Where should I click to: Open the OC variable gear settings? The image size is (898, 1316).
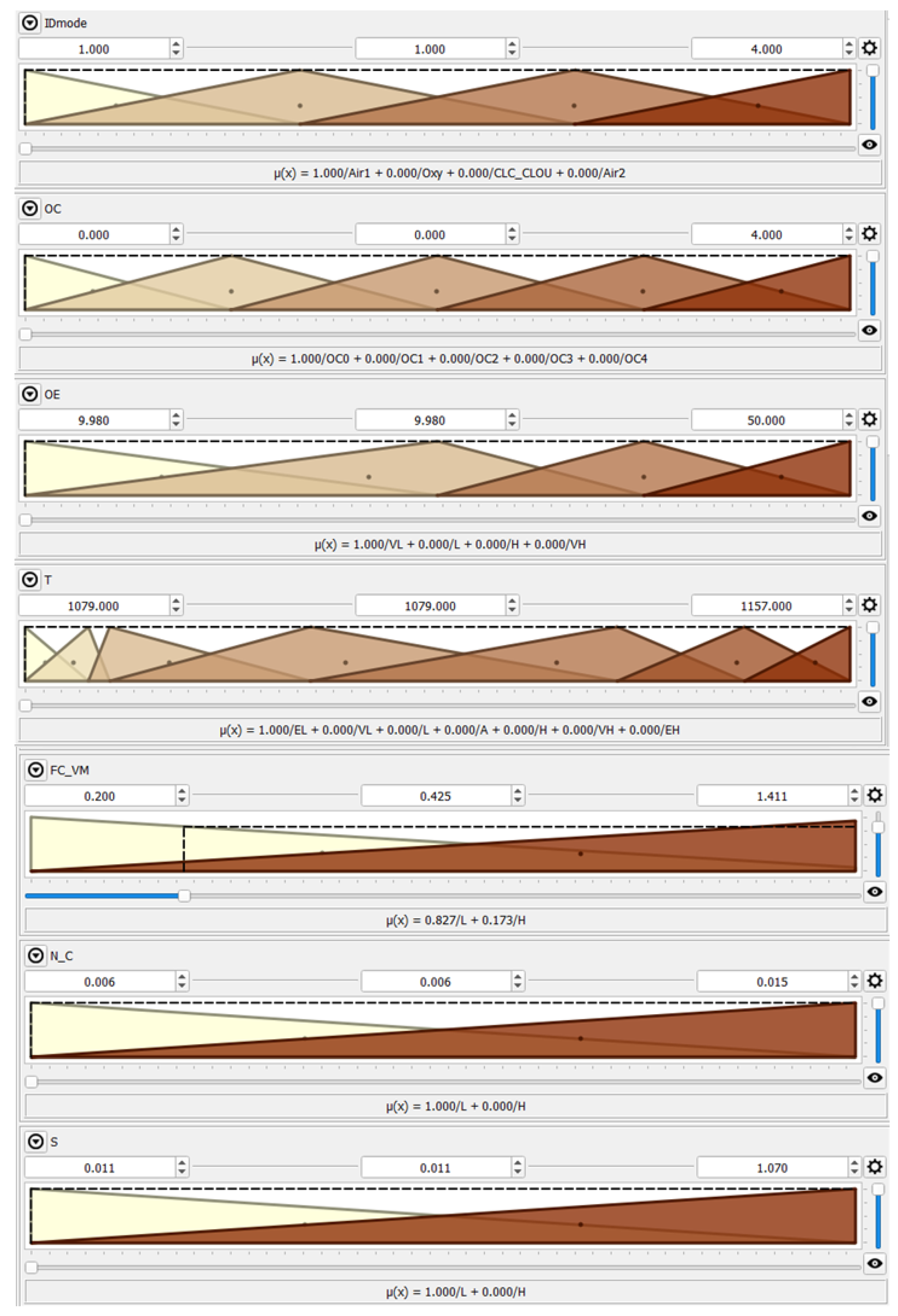tap(869, 233)
